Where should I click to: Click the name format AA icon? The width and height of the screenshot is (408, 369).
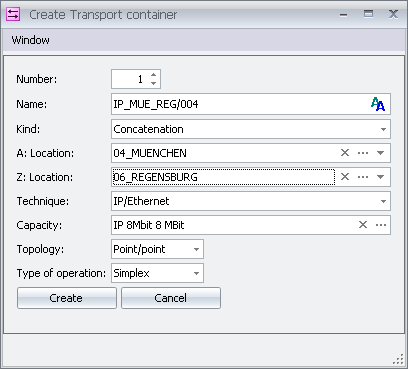point(378,104)
